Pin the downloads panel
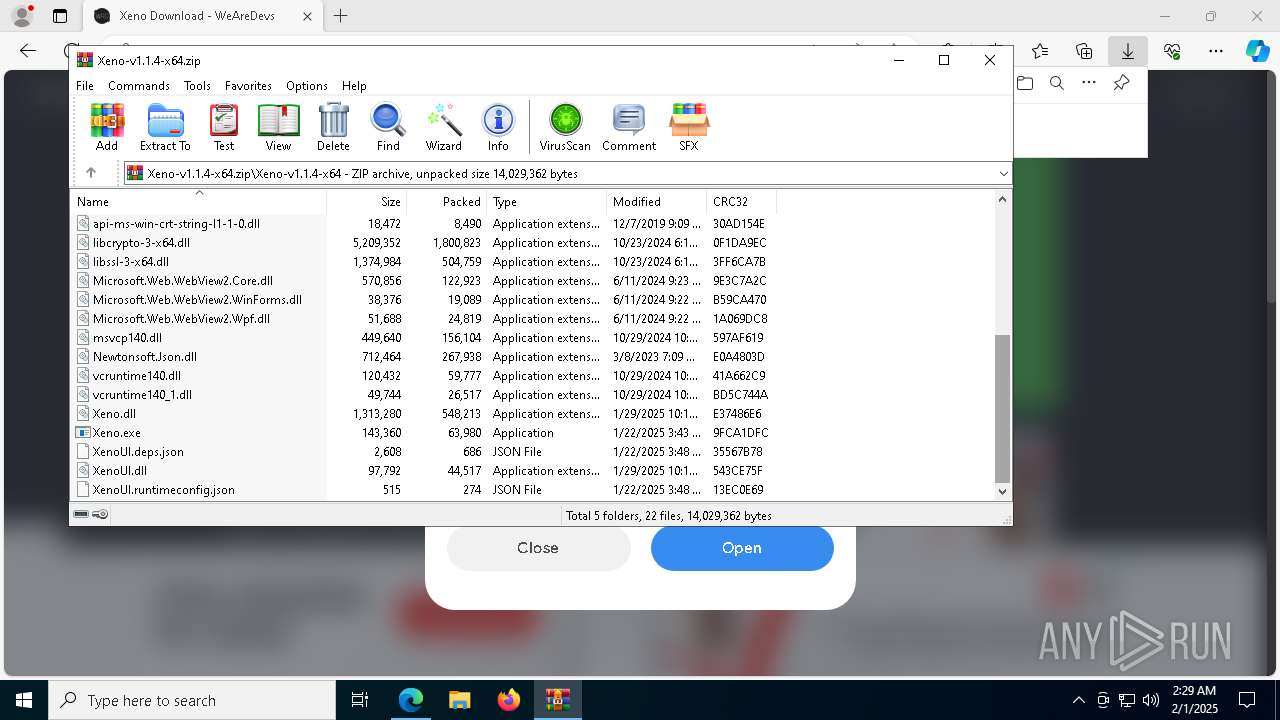The image size is (1280, 720). coord(1121,83)
